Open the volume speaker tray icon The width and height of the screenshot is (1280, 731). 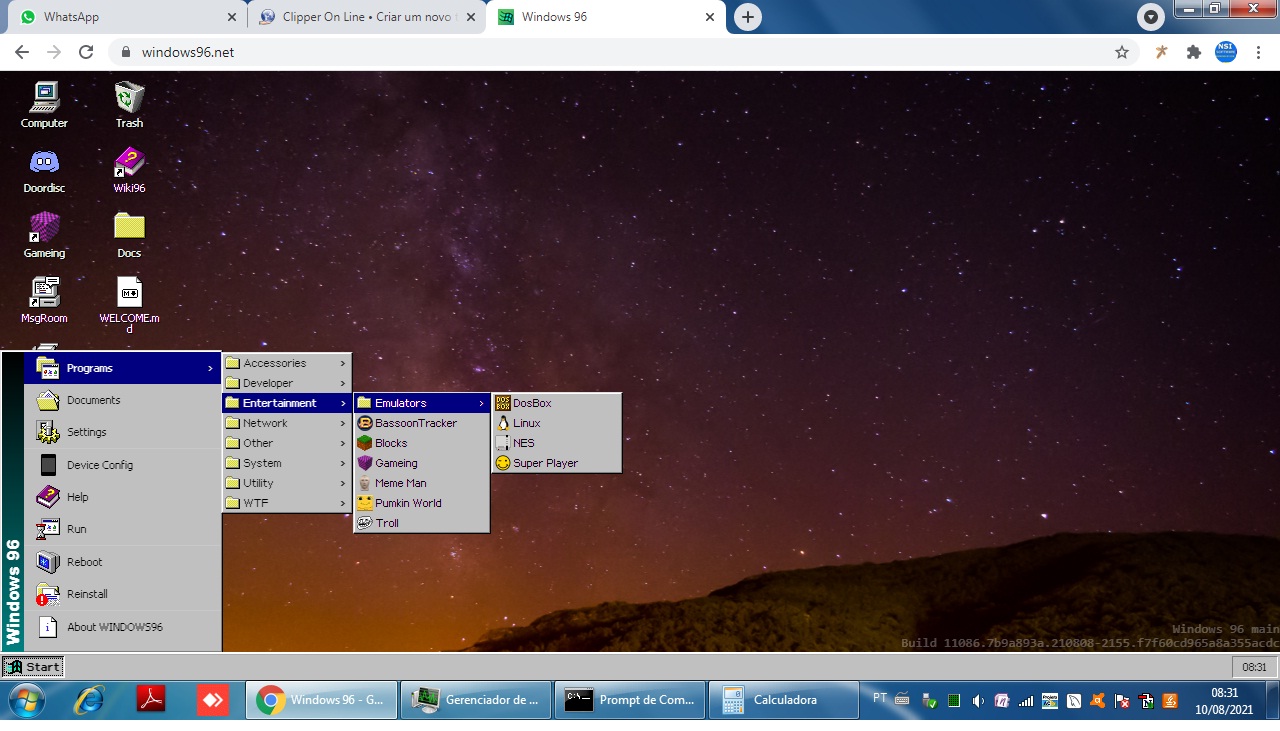pos(978,701)
